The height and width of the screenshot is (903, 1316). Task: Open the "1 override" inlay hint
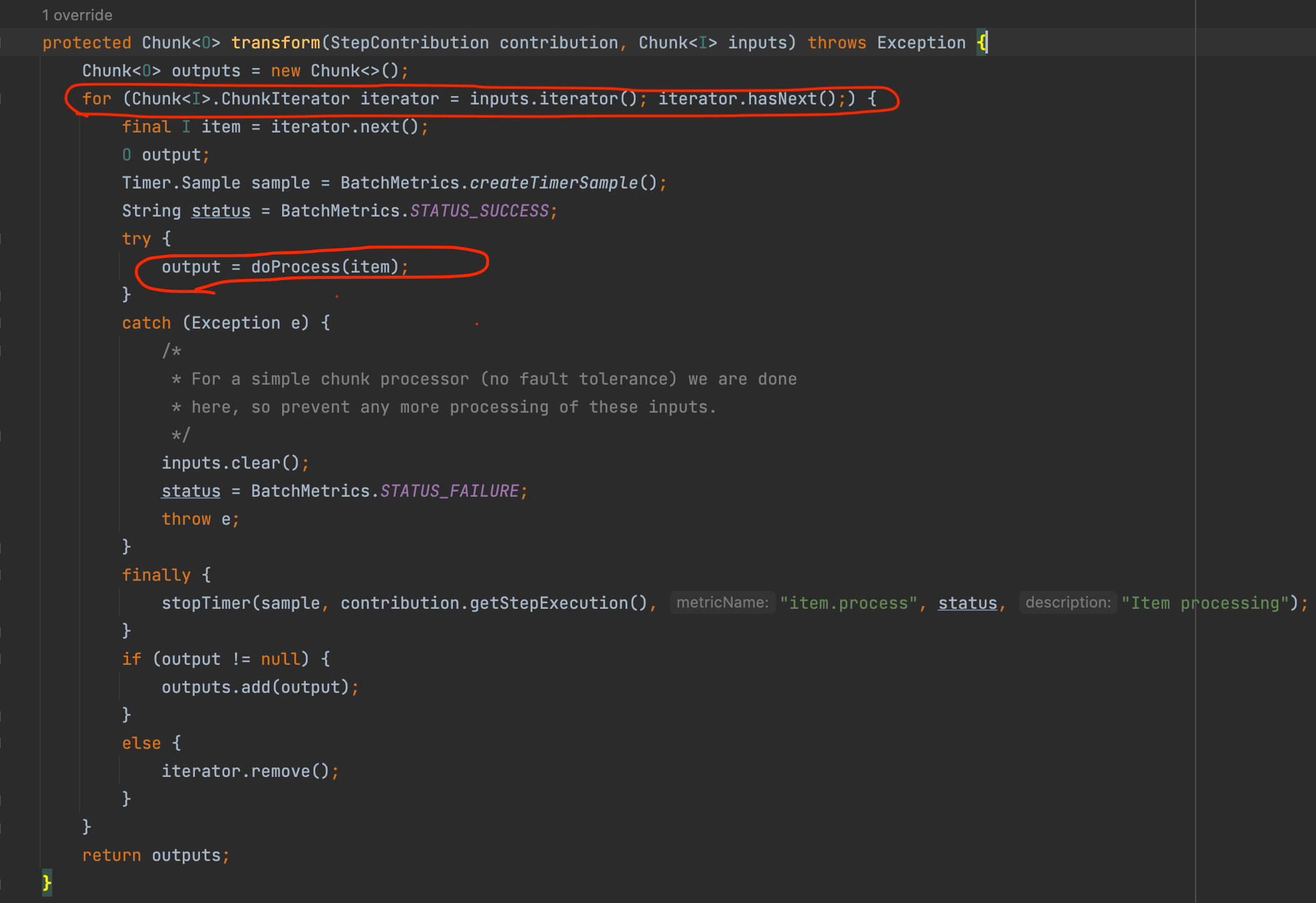pos(77,15)
